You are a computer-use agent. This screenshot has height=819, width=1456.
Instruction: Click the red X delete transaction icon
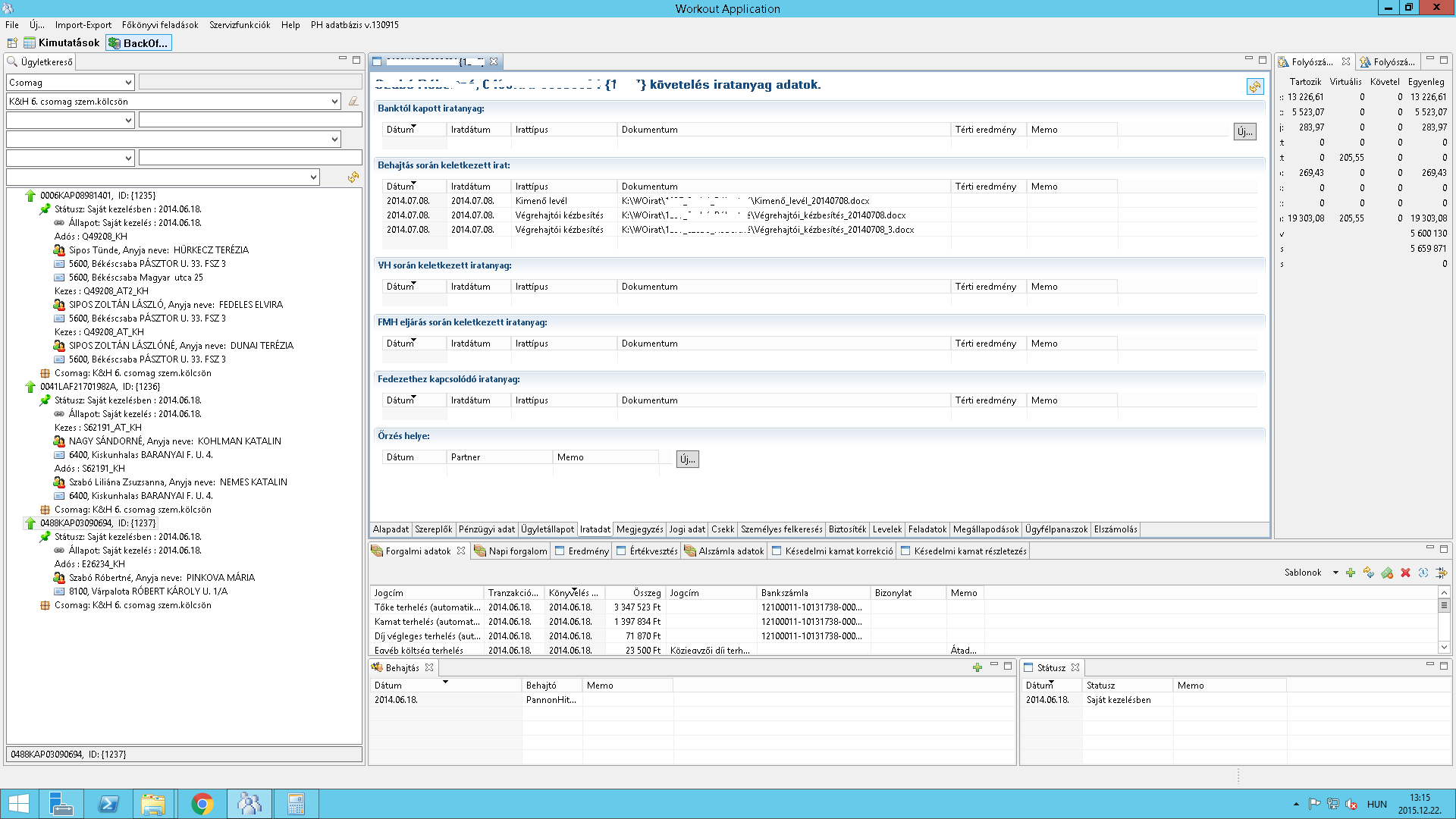click(1405, 573)
